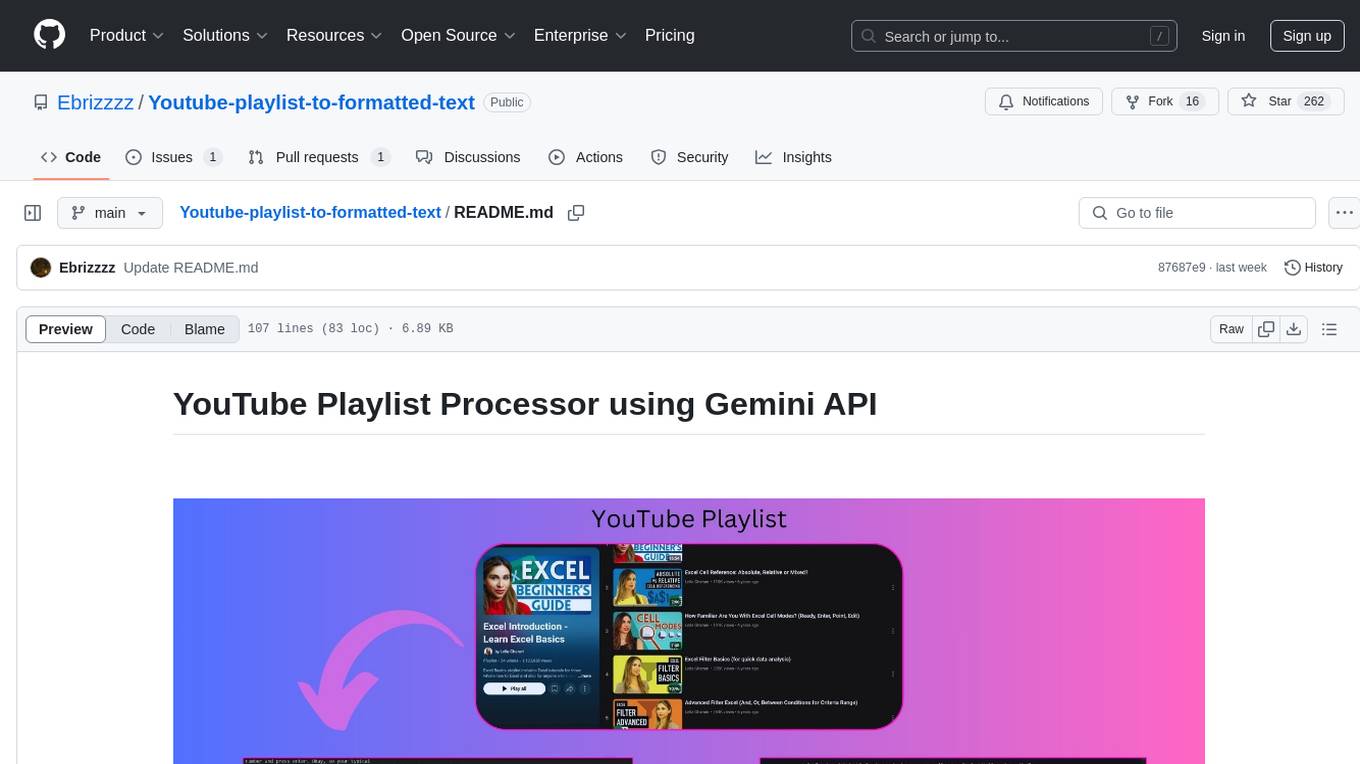
Task: Switch to Blame view
Action: pos(205,329)
